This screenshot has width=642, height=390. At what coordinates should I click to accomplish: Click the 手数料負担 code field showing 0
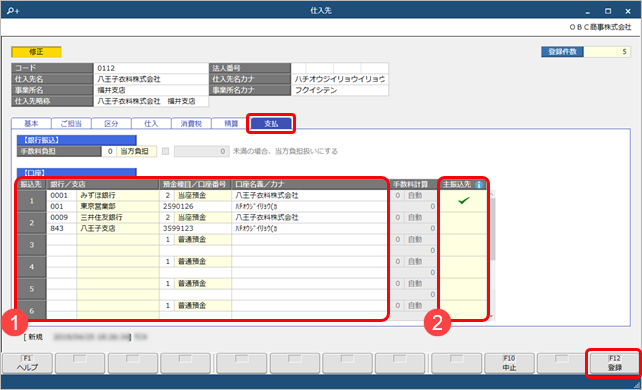pos(109,151)
